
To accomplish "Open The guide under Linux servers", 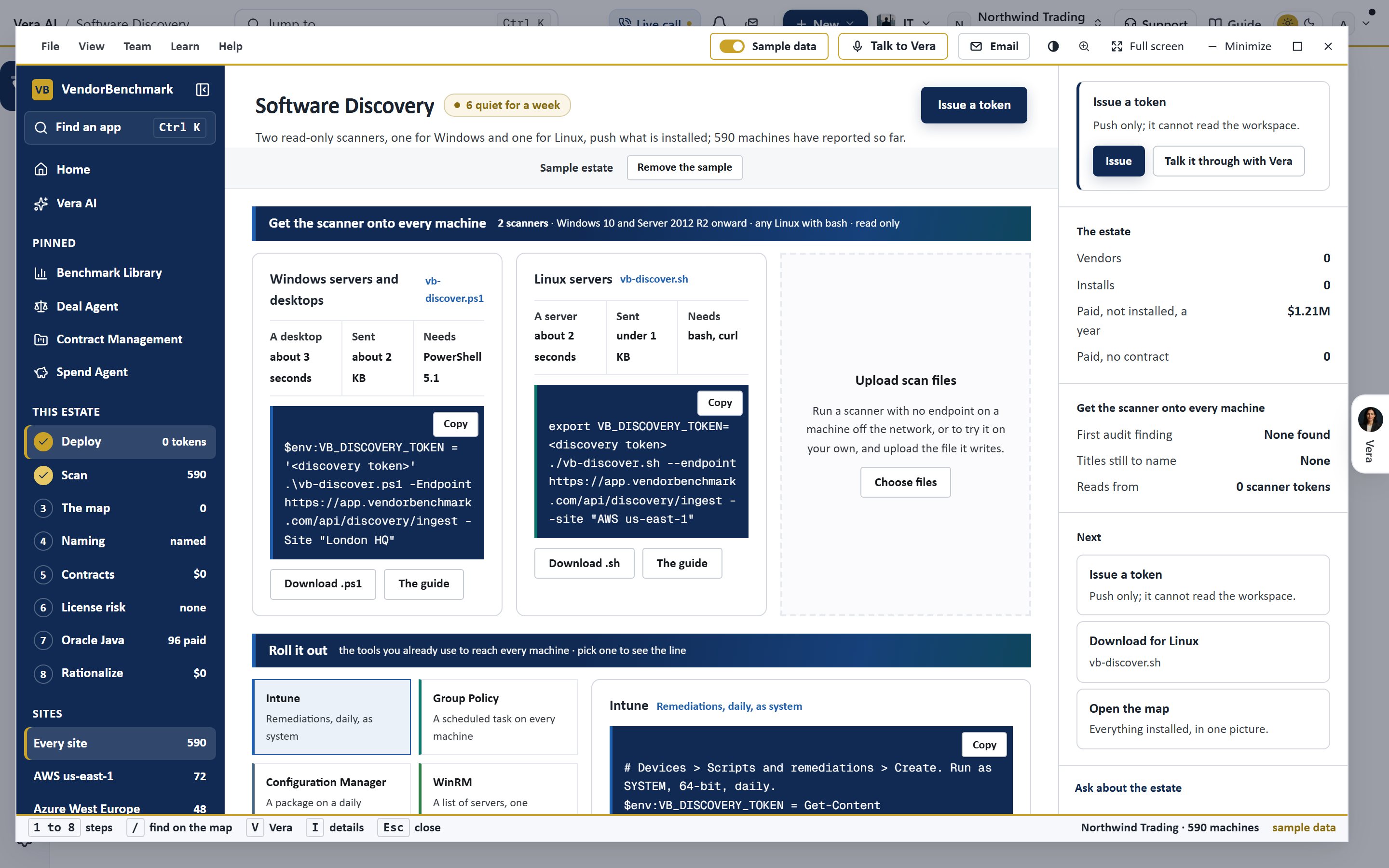I will coord(681,563).
